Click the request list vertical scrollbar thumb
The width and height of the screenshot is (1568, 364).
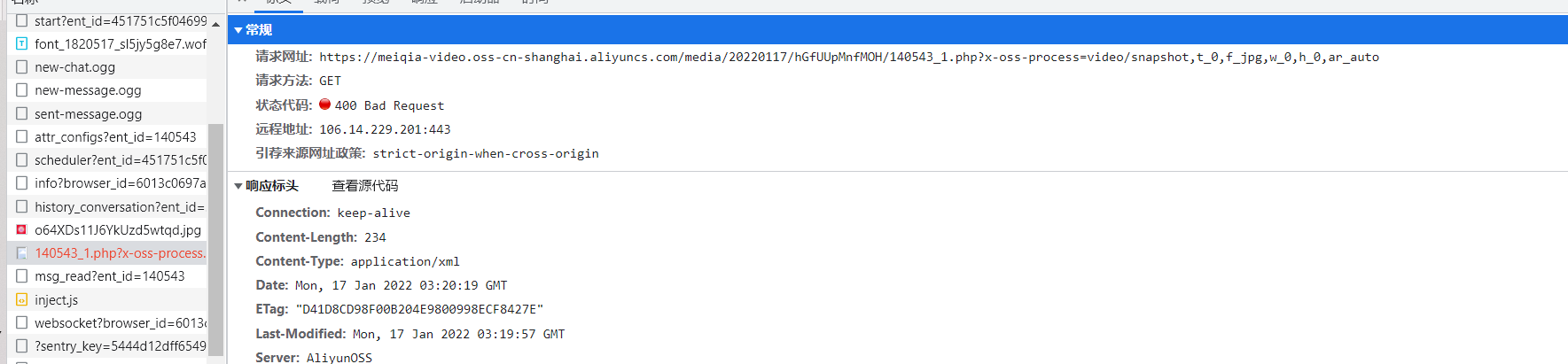pyautogui.click(x=215, y=239)
